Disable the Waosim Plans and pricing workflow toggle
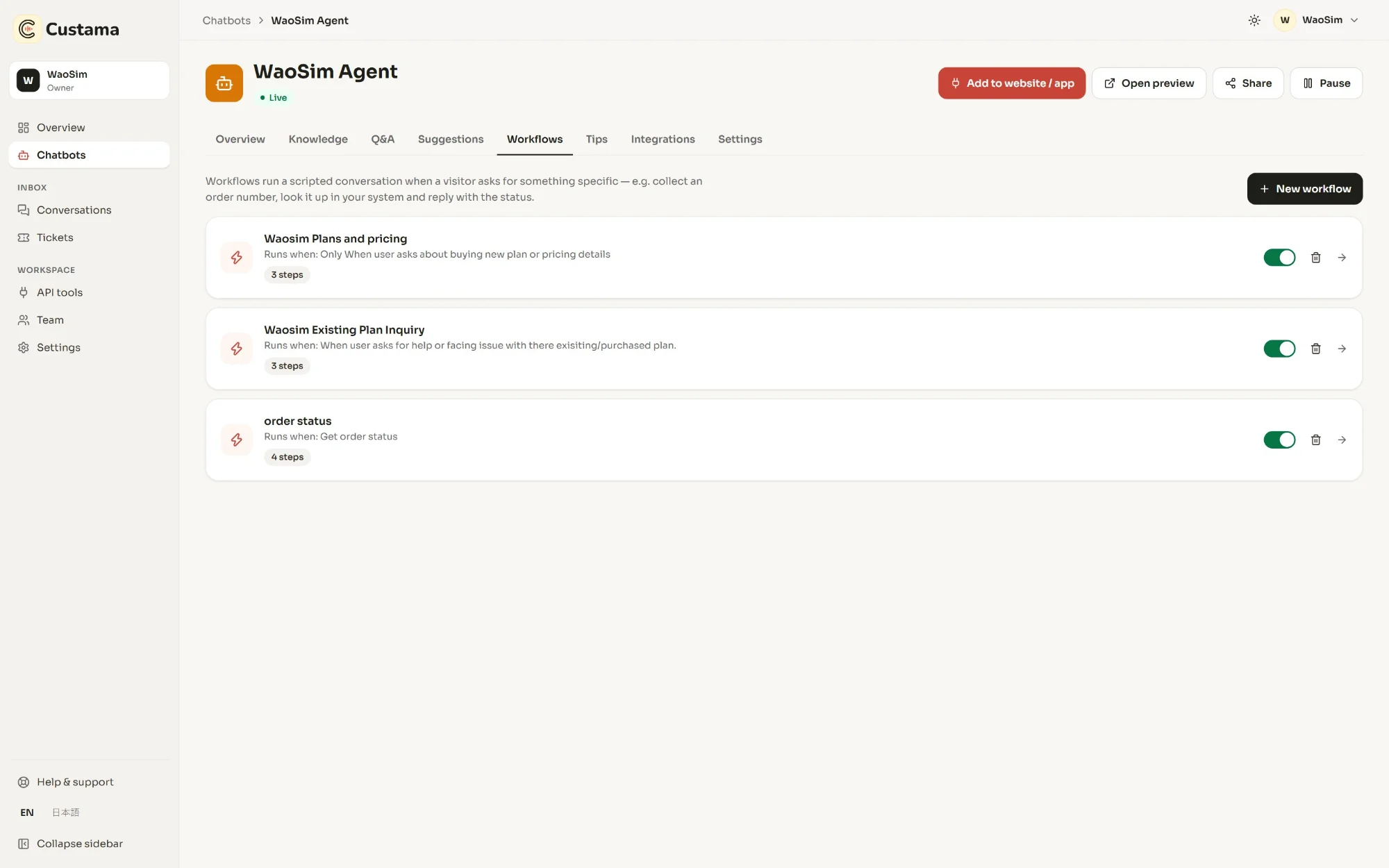Image resolution: width=1389 pixels, height=868 pixels. pyautogui.click(x=1279, y=258)
